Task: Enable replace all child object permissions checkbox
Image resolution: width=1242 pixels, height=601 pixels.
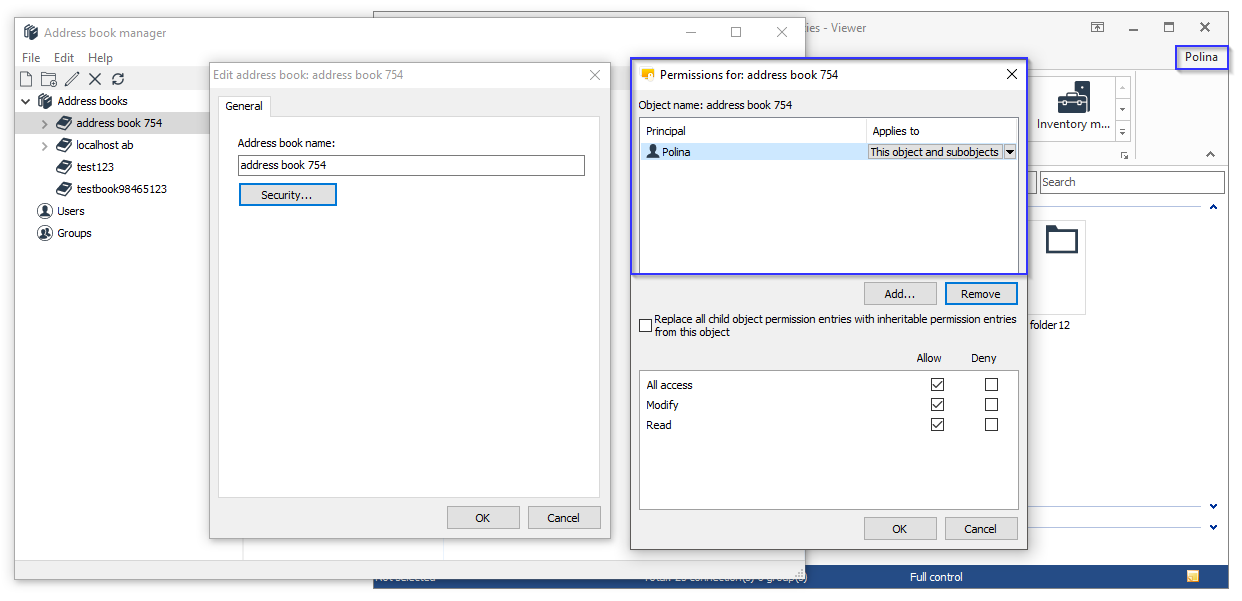Action: pyautogui.click(x=645, y=326)
